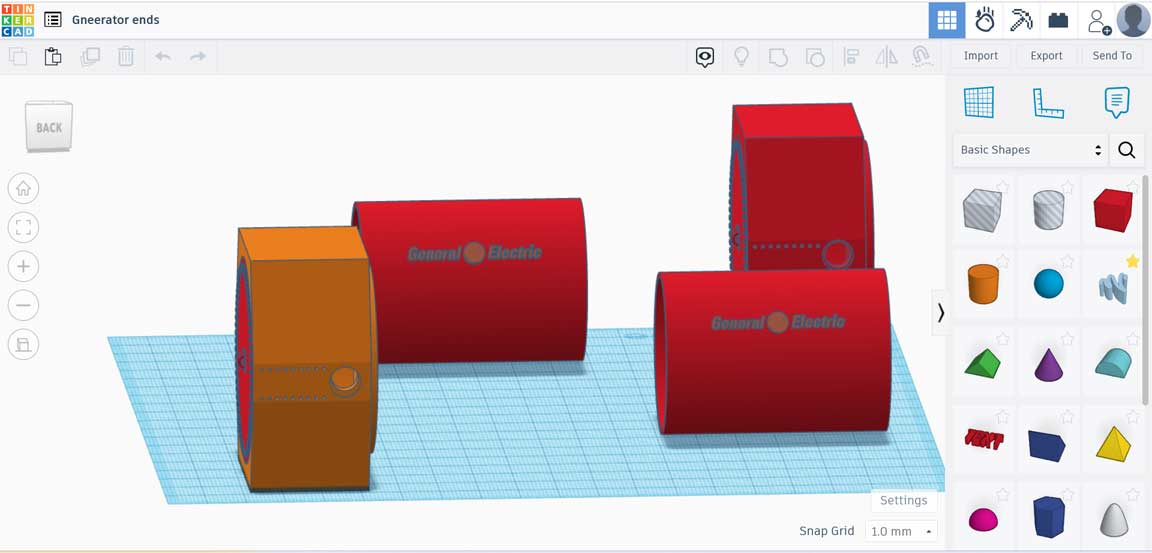Duplicate and repeat the selected shape
The image size is (1152, 553).
90,57
